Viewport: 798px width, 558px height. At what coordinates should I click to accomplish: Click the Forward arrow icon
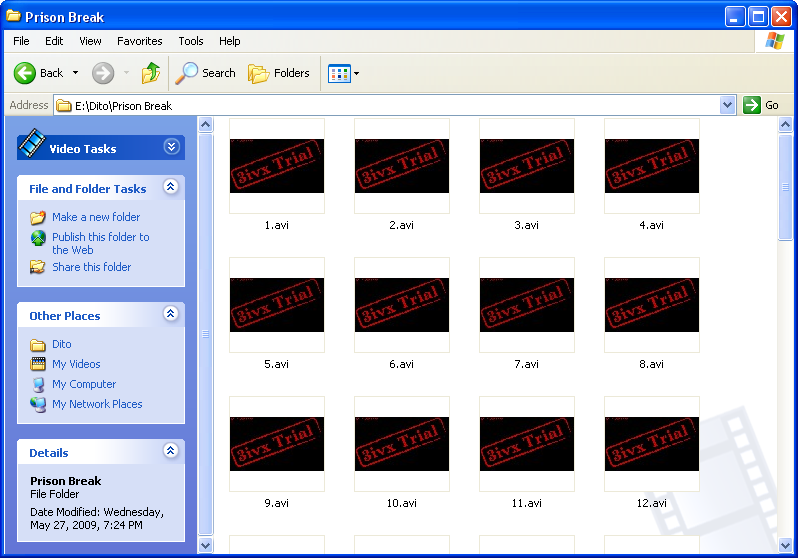pyautogui.click(x=103, y=73)
